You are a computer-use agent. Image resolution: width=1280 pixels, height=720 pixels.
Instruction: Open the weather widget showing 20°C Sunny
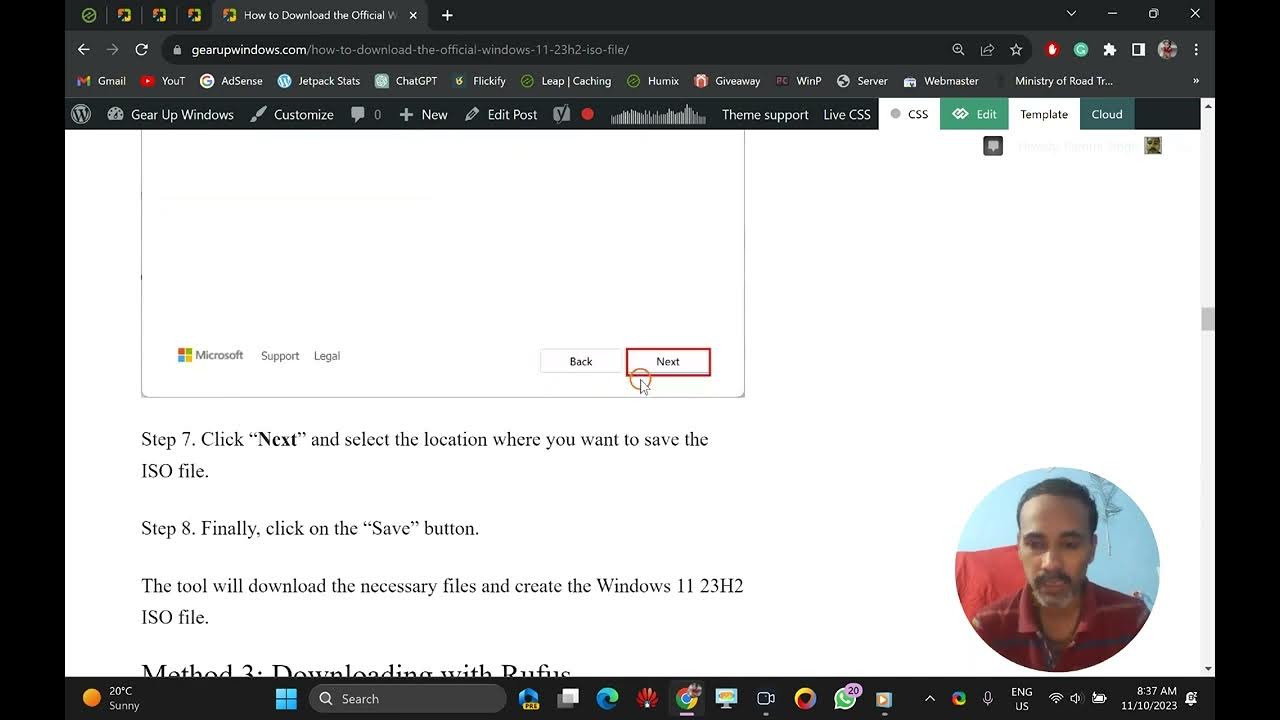[x=111, y=698]
